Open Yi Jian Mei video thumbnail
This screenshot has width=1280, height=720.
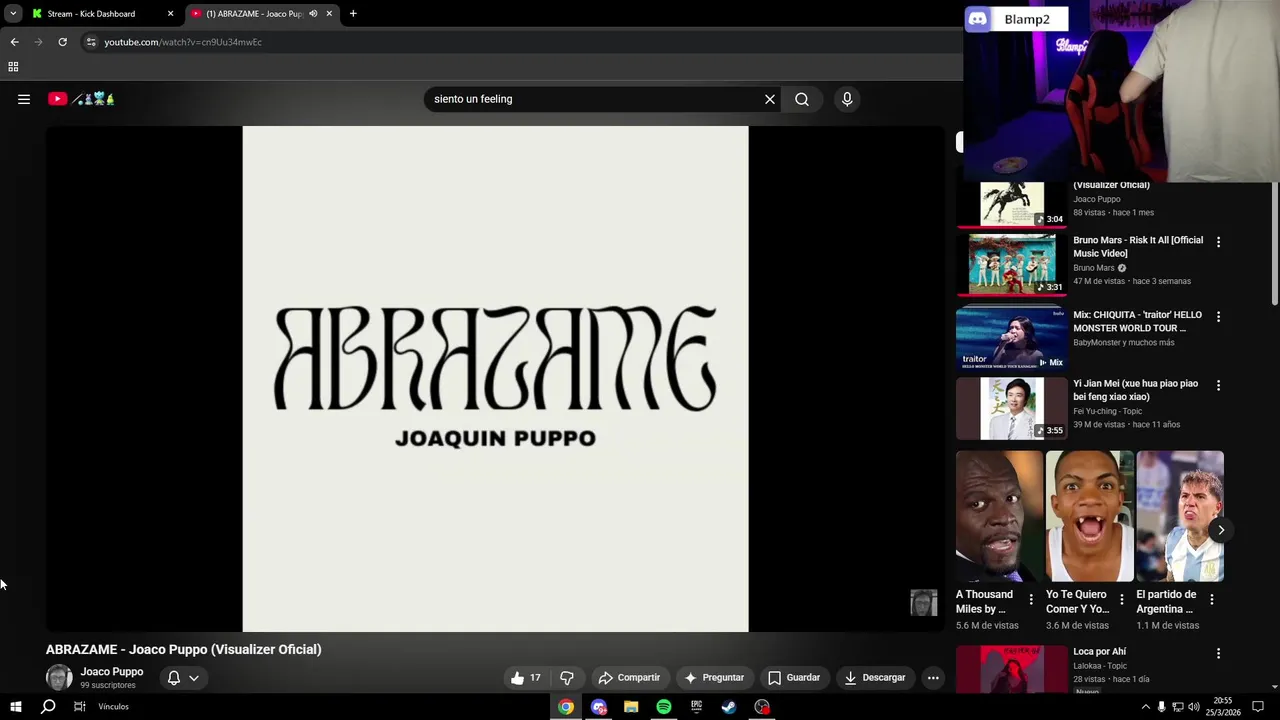(x=1012, y=408)
